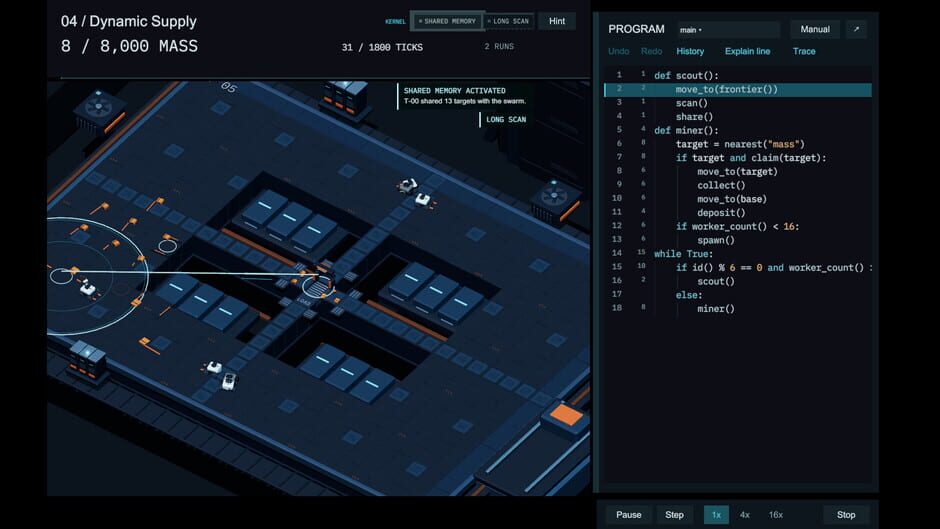Open the Explain line tab
The height and width of the screenshot is (529, 940).
(748, 52)
